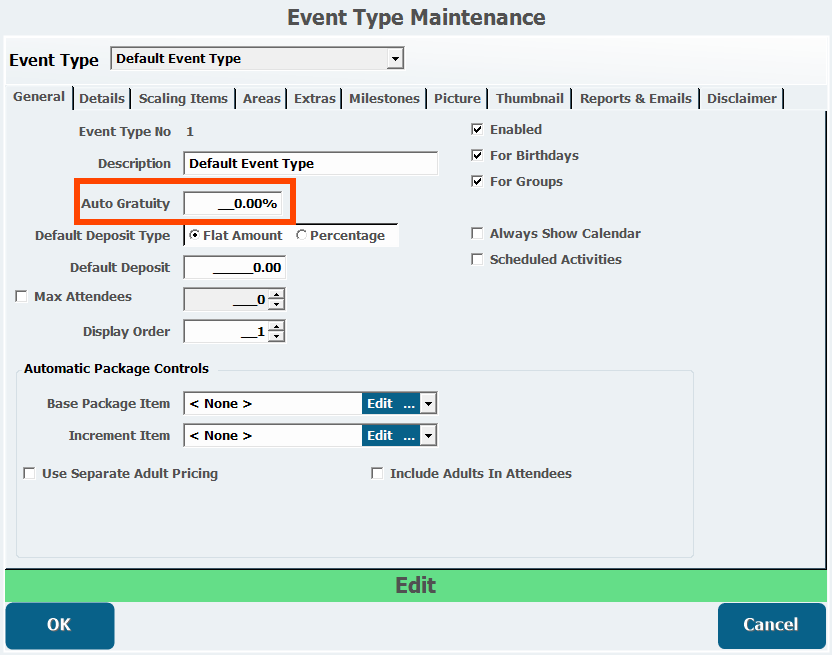Enable the Always Show Calendar checkbox

coord(477,233)
